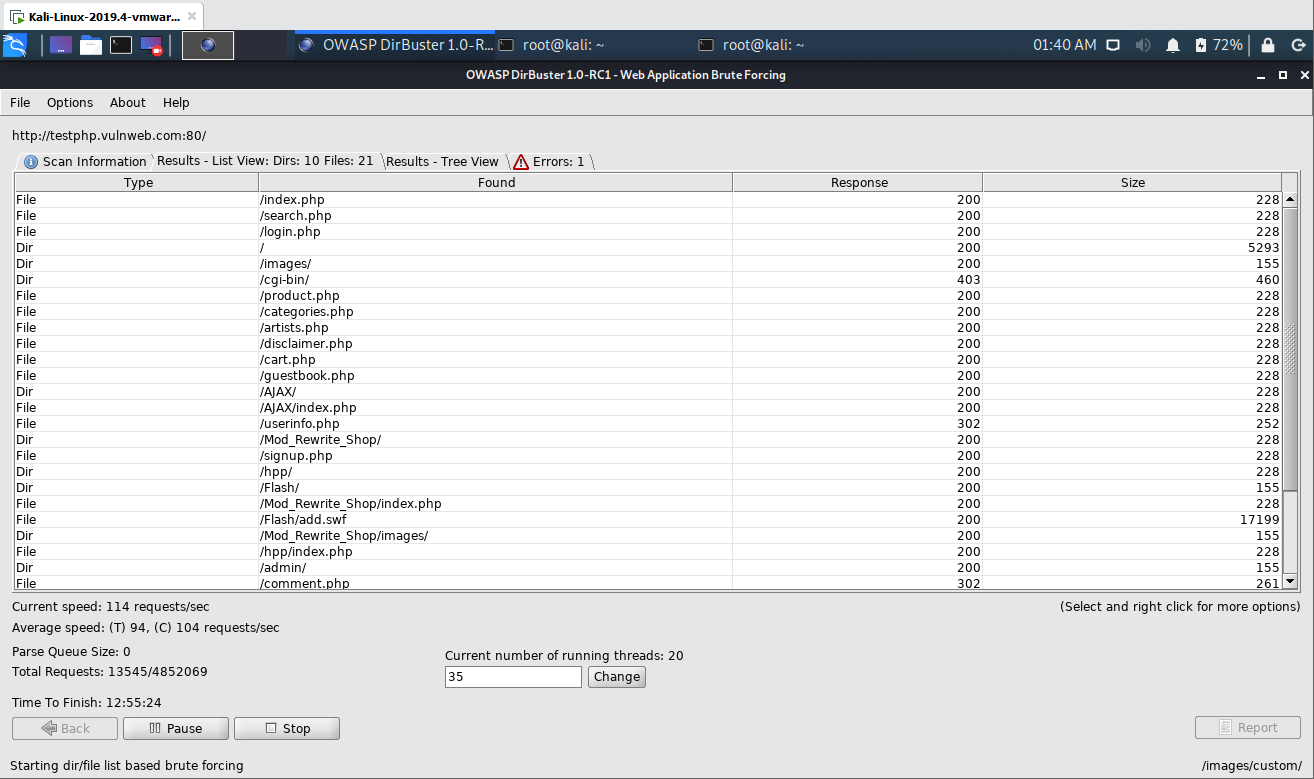Open the notifications bell icon
Screen dimensions: 1314x779
tap(1173, 45)
